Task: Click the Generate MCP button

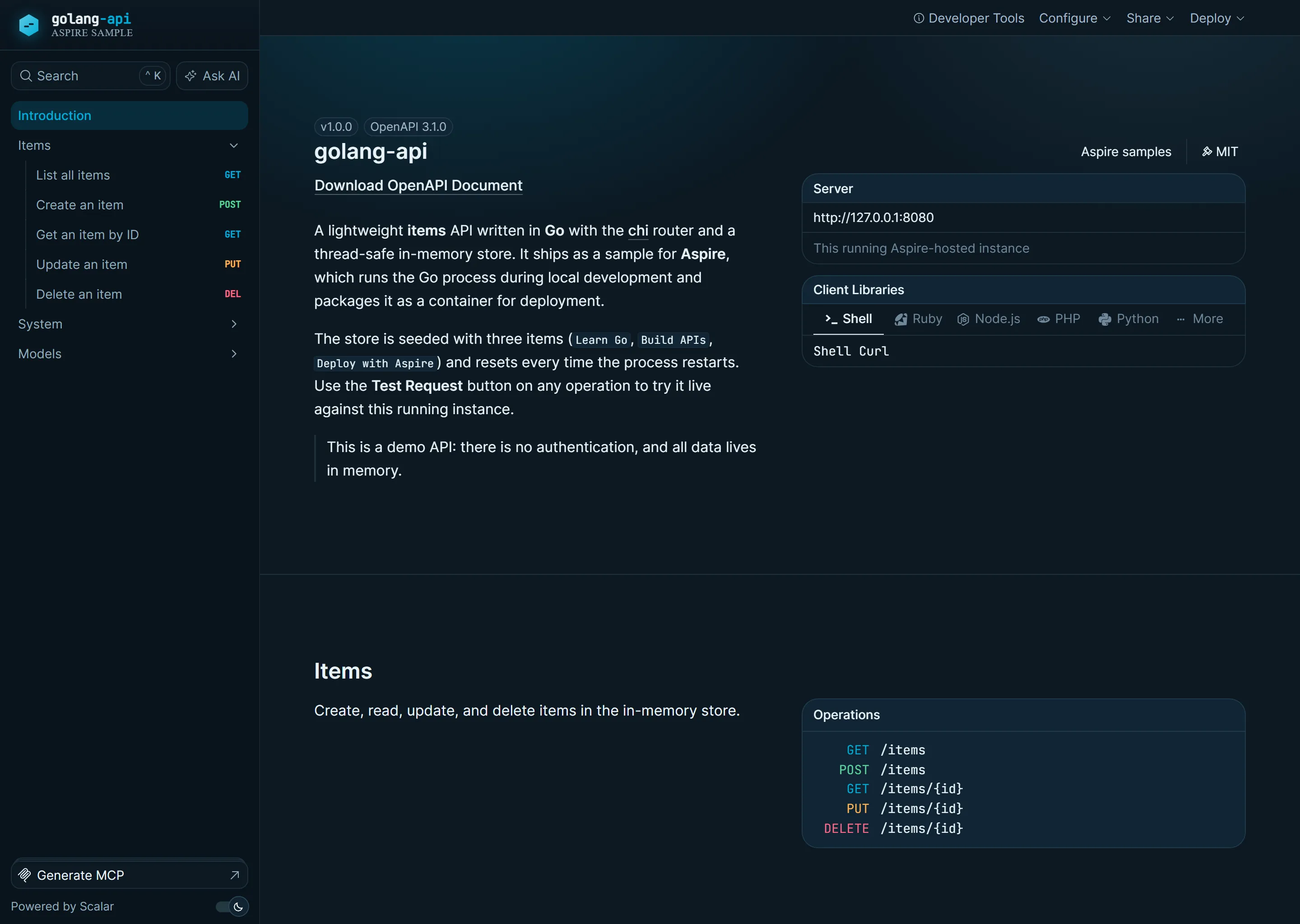Action: [x=129, y=875]
